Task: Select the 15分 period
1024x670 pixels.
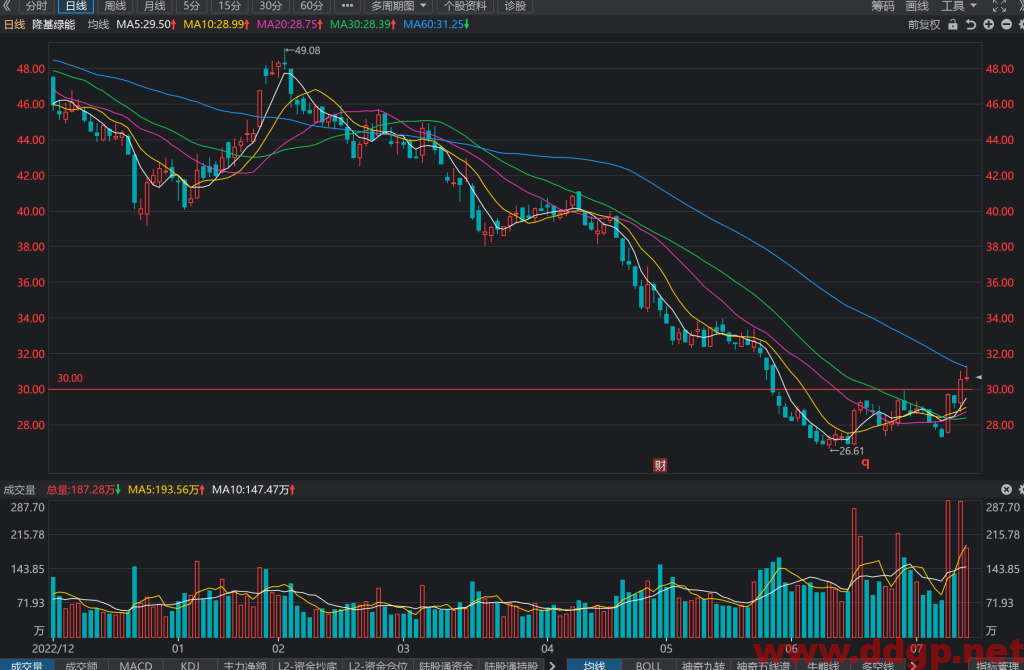Action: (x=230, y=6)
